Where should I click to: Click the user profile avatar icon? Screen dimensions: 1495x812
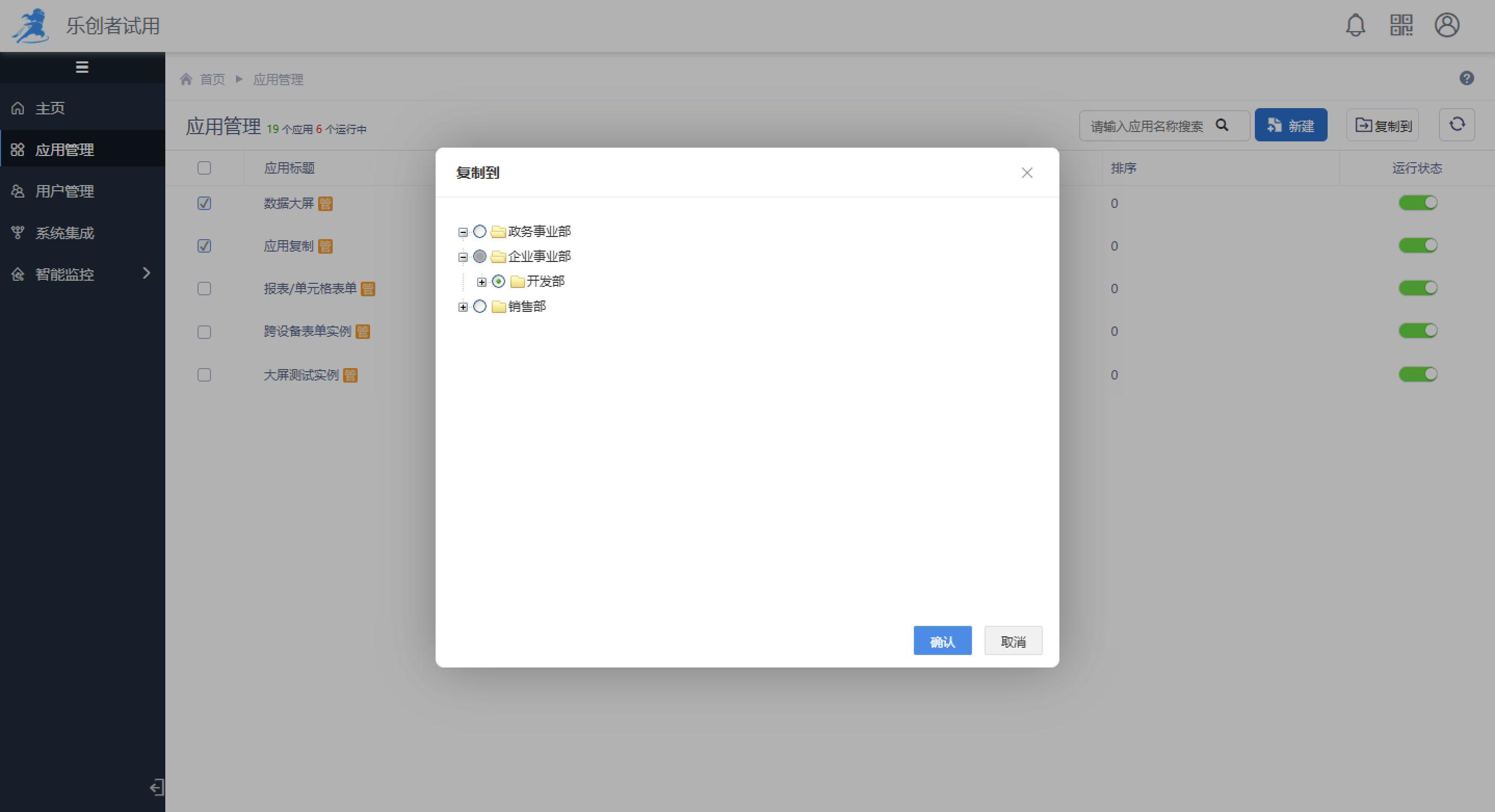point(1447,25)
